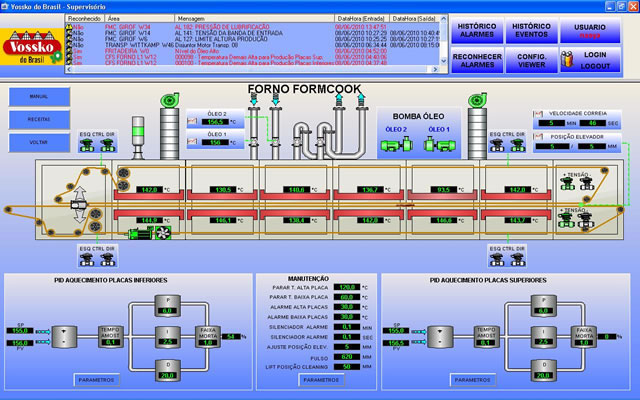Edit the Parar T. Alta Placa value
Viewport: 640px width, 400px height.
click(347, 287)
